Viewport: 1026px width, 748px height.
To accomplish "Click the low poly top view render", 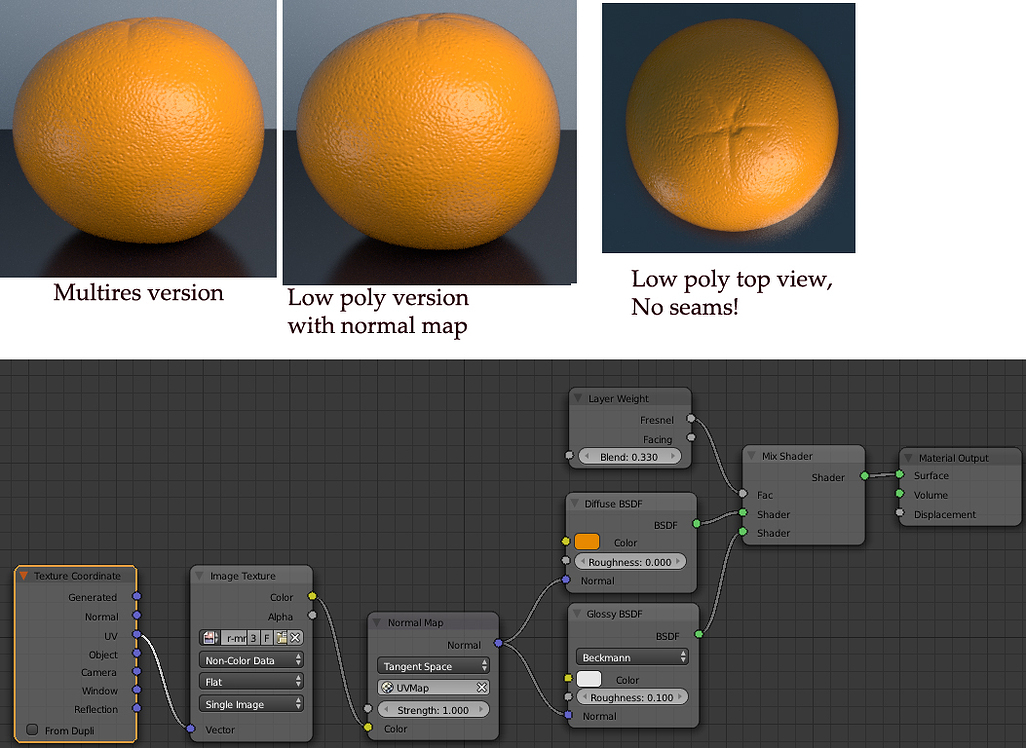I will (728, 128).
